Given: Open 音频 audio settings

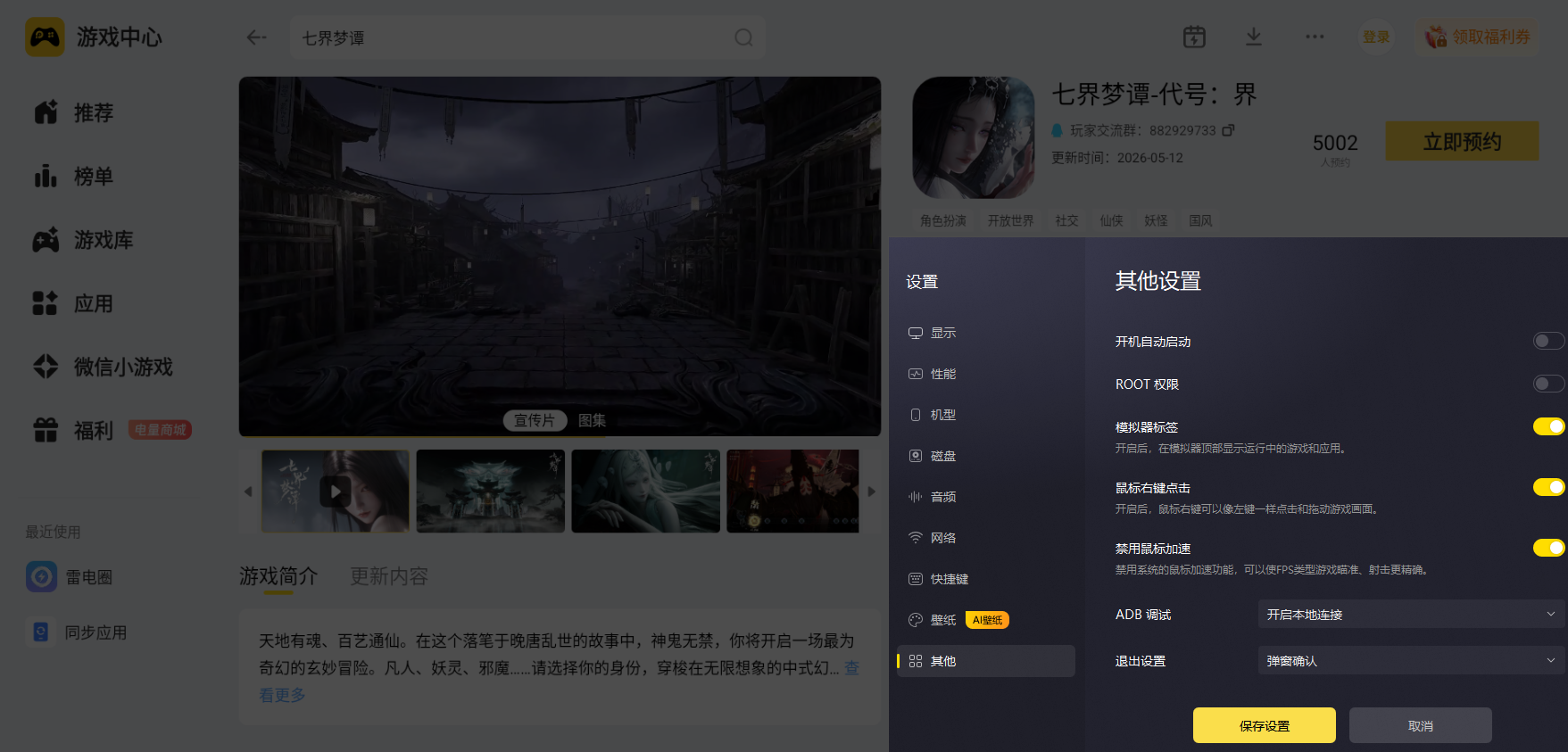Looking at the screenshot, I should coord(986,497).
